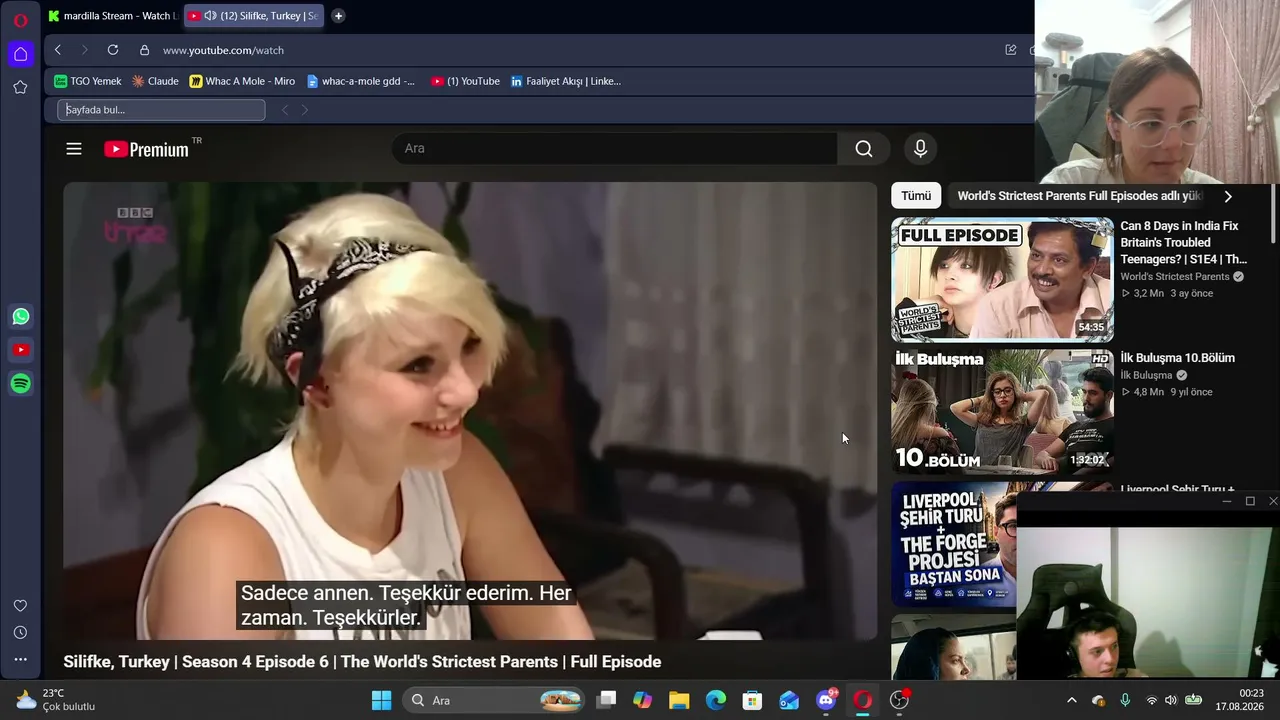This screenshot has height=720, width=1280.
Task: Open YouTube shortcut in Opera sidebar
Action: (x=21, y=350)
